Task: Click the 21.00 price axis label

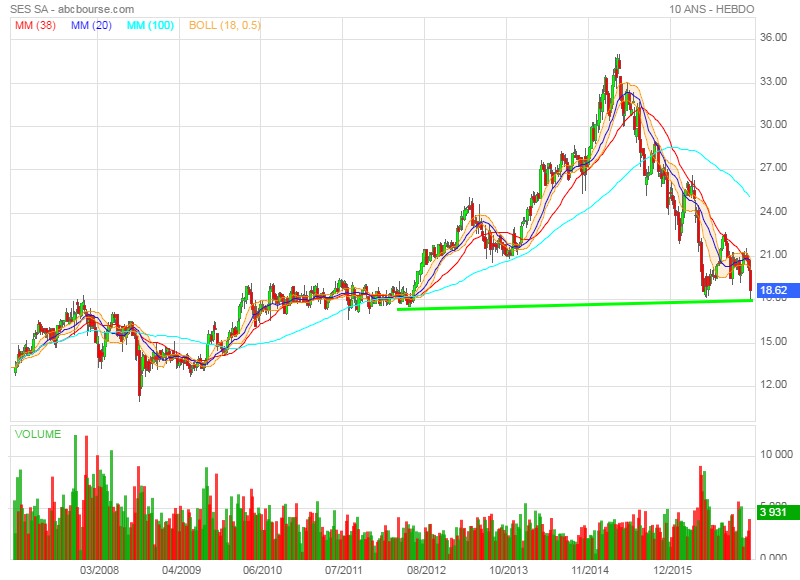Action: pos(773,255)
